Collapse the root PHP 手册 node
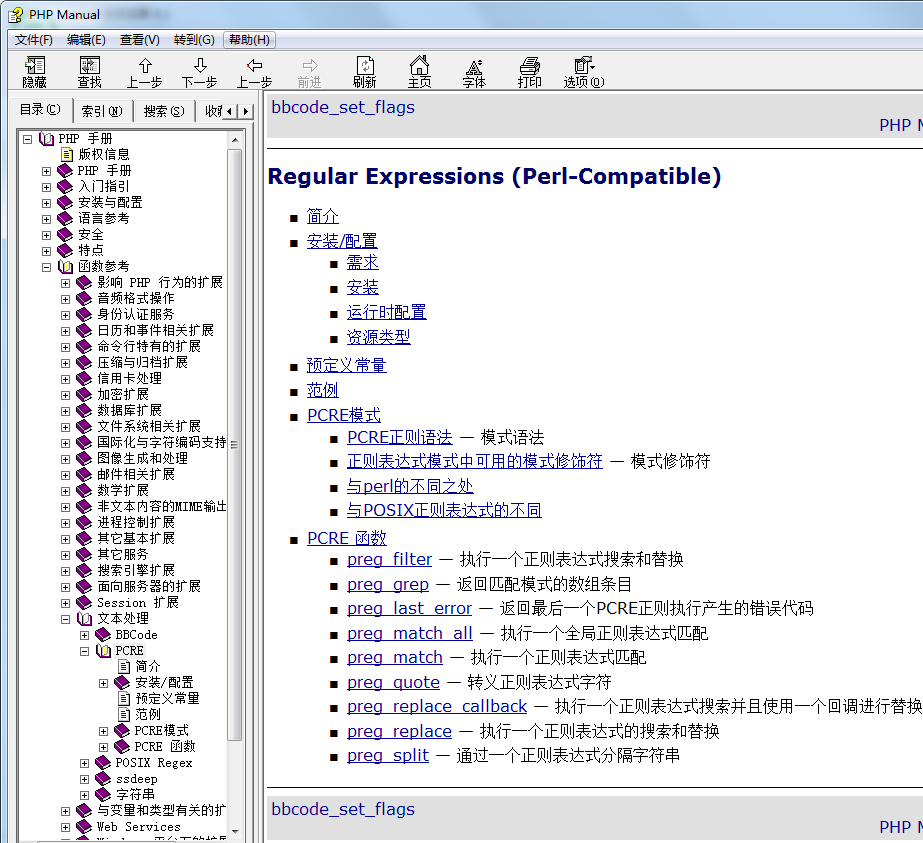 pyautogui.click(x=27, y=139)
